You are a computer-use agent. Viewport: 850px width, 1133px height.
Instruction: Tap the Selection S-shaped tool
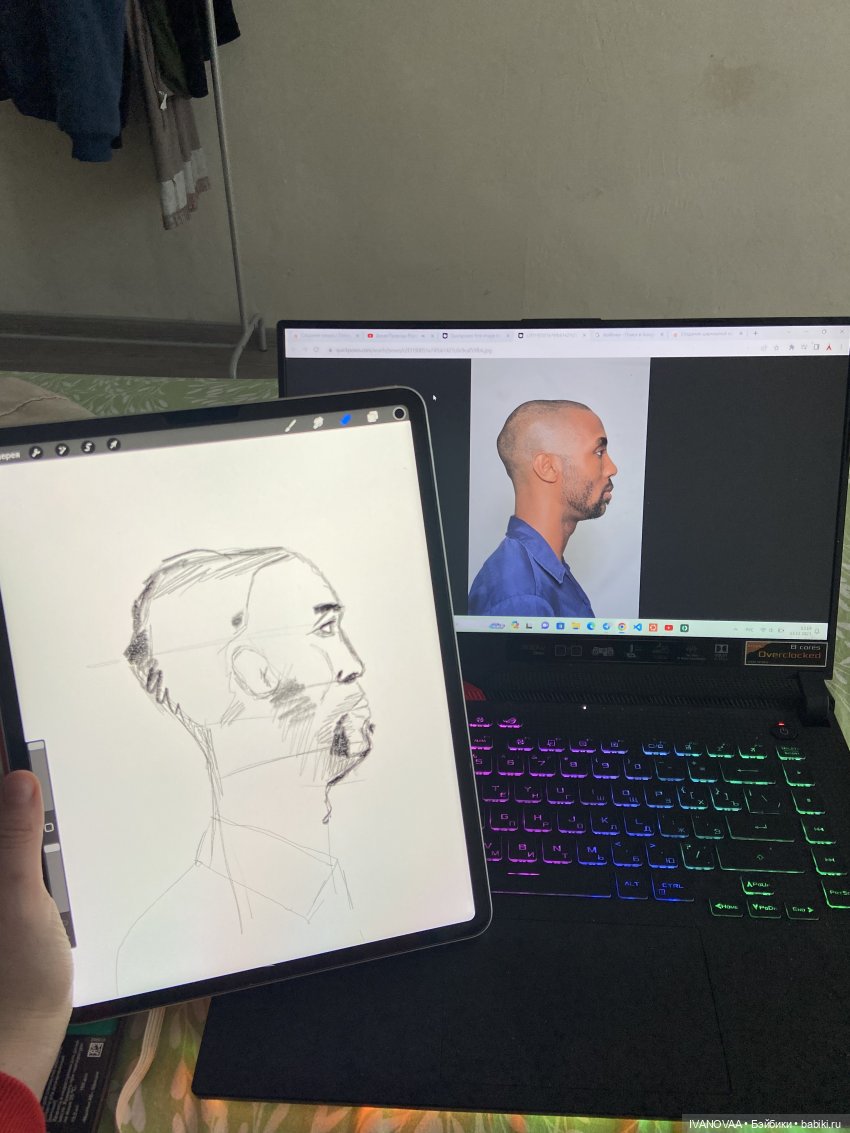click(x=87, y=447)
